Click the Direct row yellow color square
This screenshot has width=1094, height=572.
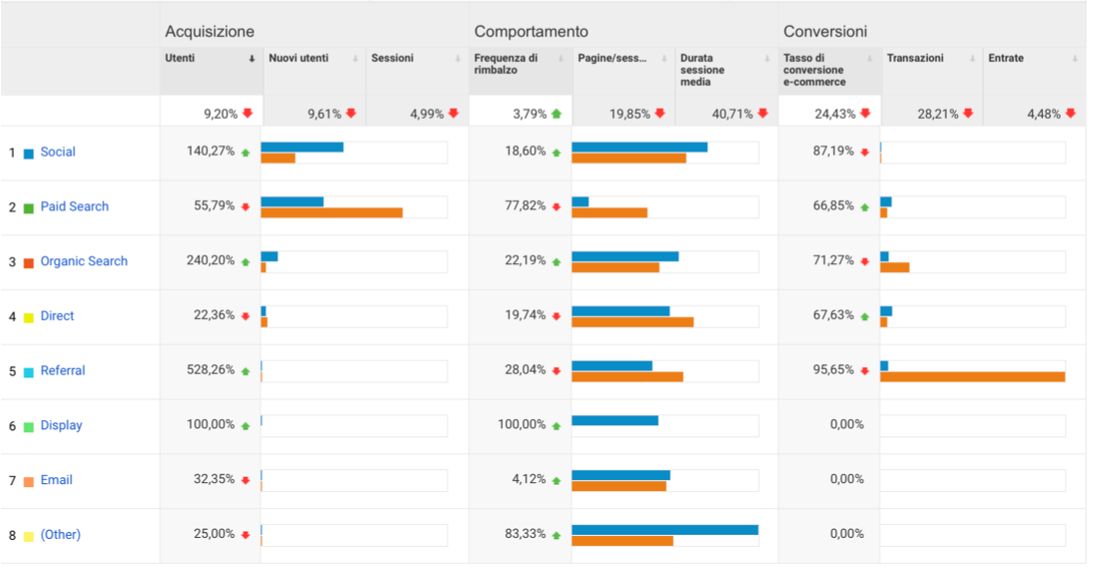[x=29, y=318]
